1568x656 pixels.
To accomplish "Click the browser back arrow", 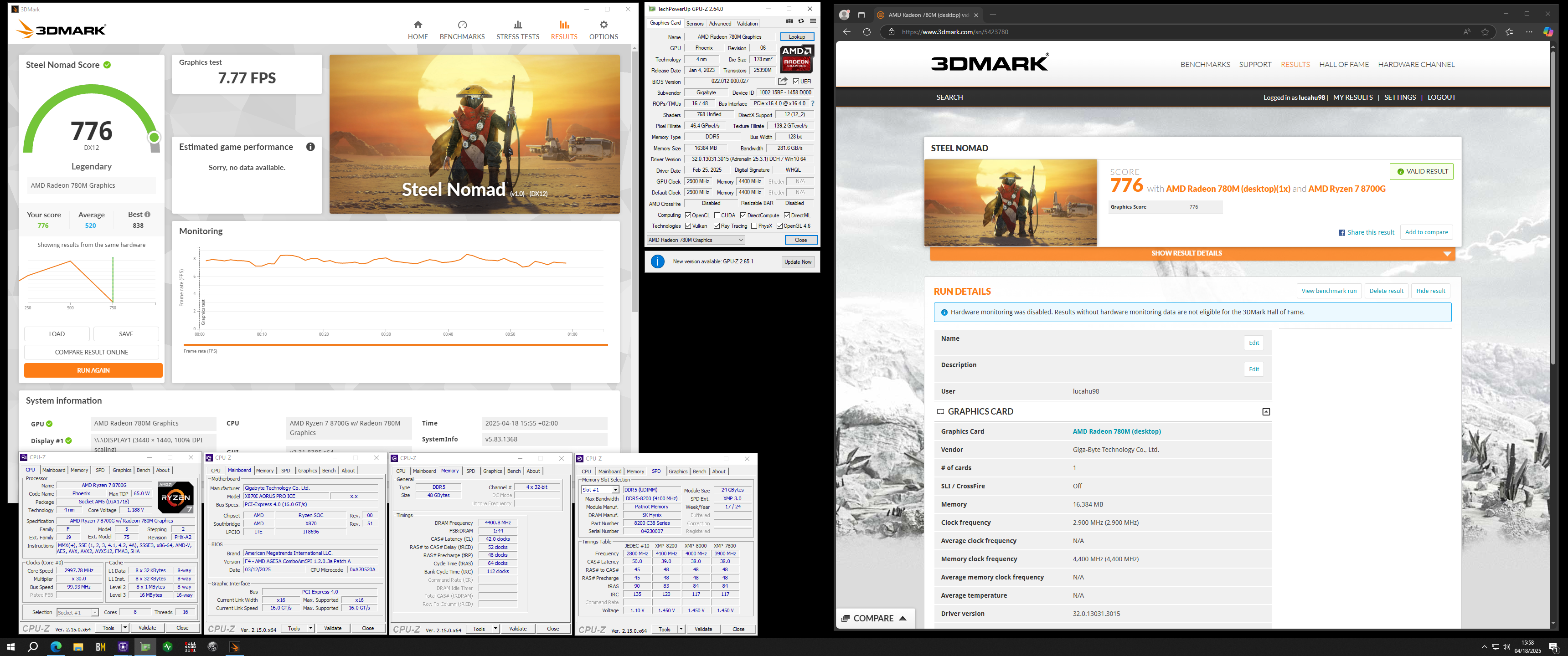I will [x=847, y=31].
